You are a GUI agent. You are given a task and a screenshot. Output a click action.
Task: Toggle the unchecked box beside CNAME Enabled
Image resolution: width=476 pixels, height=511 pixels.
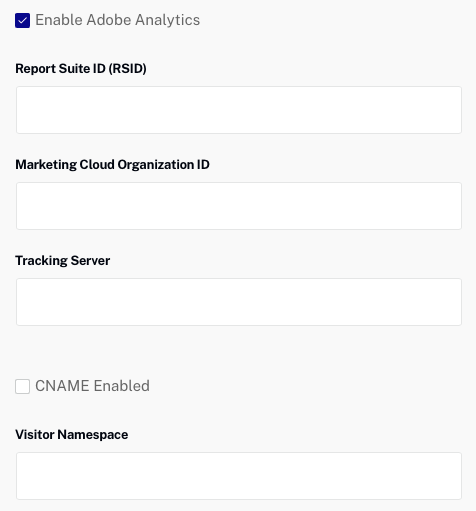[22, 386]
